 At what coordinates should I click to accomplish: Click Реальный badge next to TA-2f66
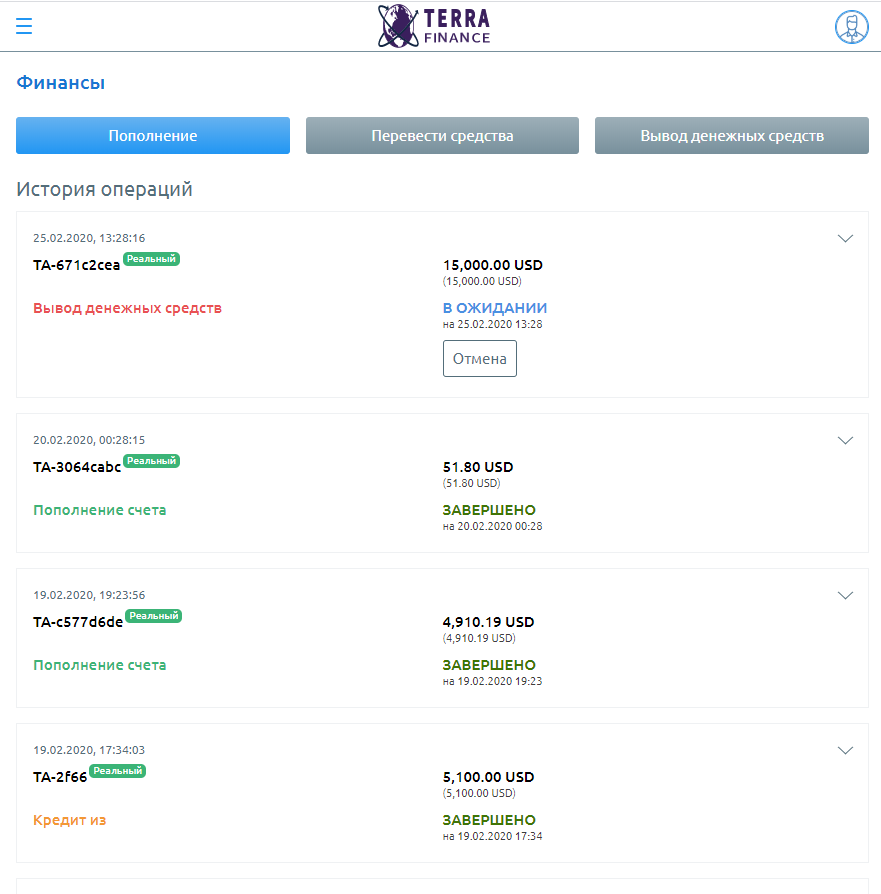pyautogui.click(x=117, y=771)
